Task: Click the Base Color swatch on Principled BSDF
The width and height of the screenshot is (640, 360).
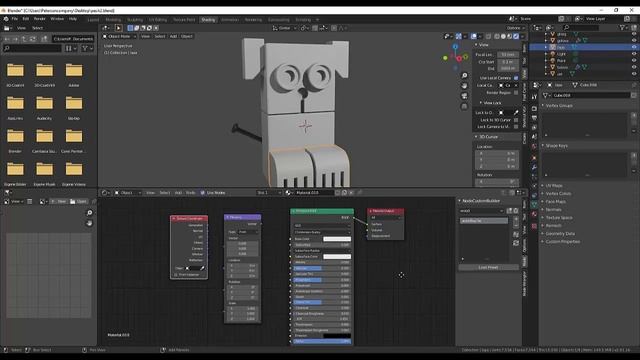Action: pyautogui.click(x=337, y=239)
